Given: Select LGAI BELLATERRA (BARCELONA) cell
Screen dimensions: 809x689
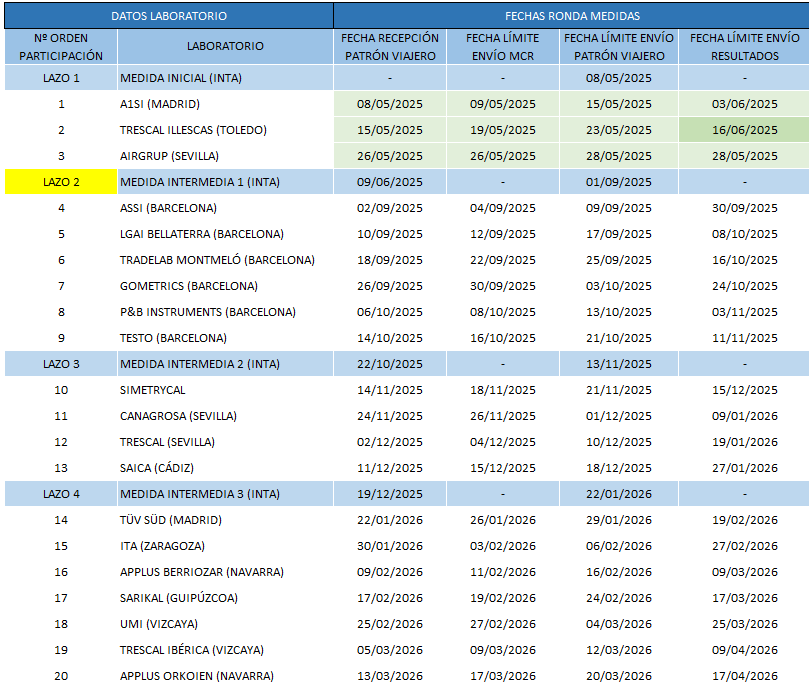Looking at the screenshot, I should coord(225,234).
